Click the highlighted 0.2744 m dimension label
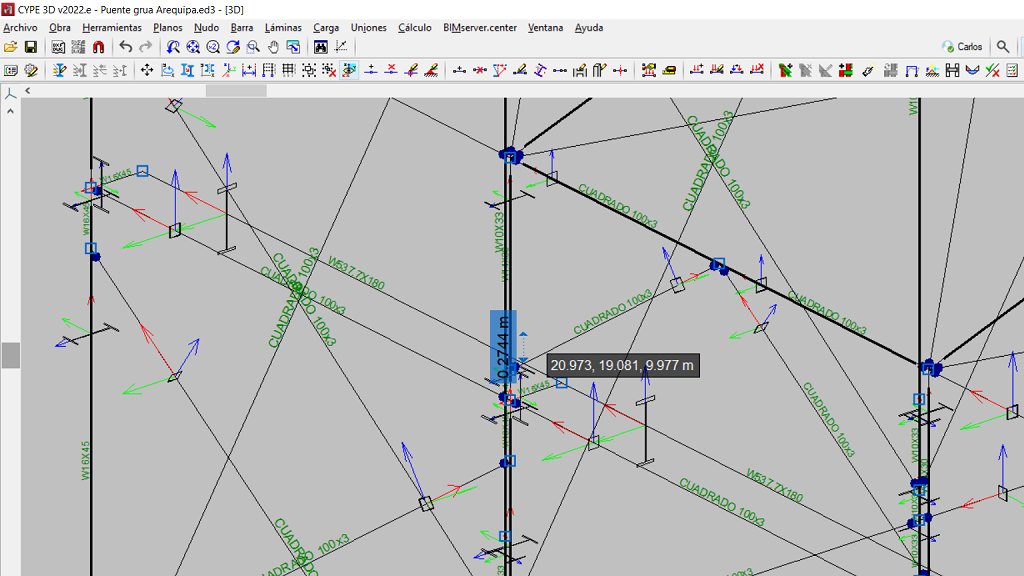 tap(503, 347)
